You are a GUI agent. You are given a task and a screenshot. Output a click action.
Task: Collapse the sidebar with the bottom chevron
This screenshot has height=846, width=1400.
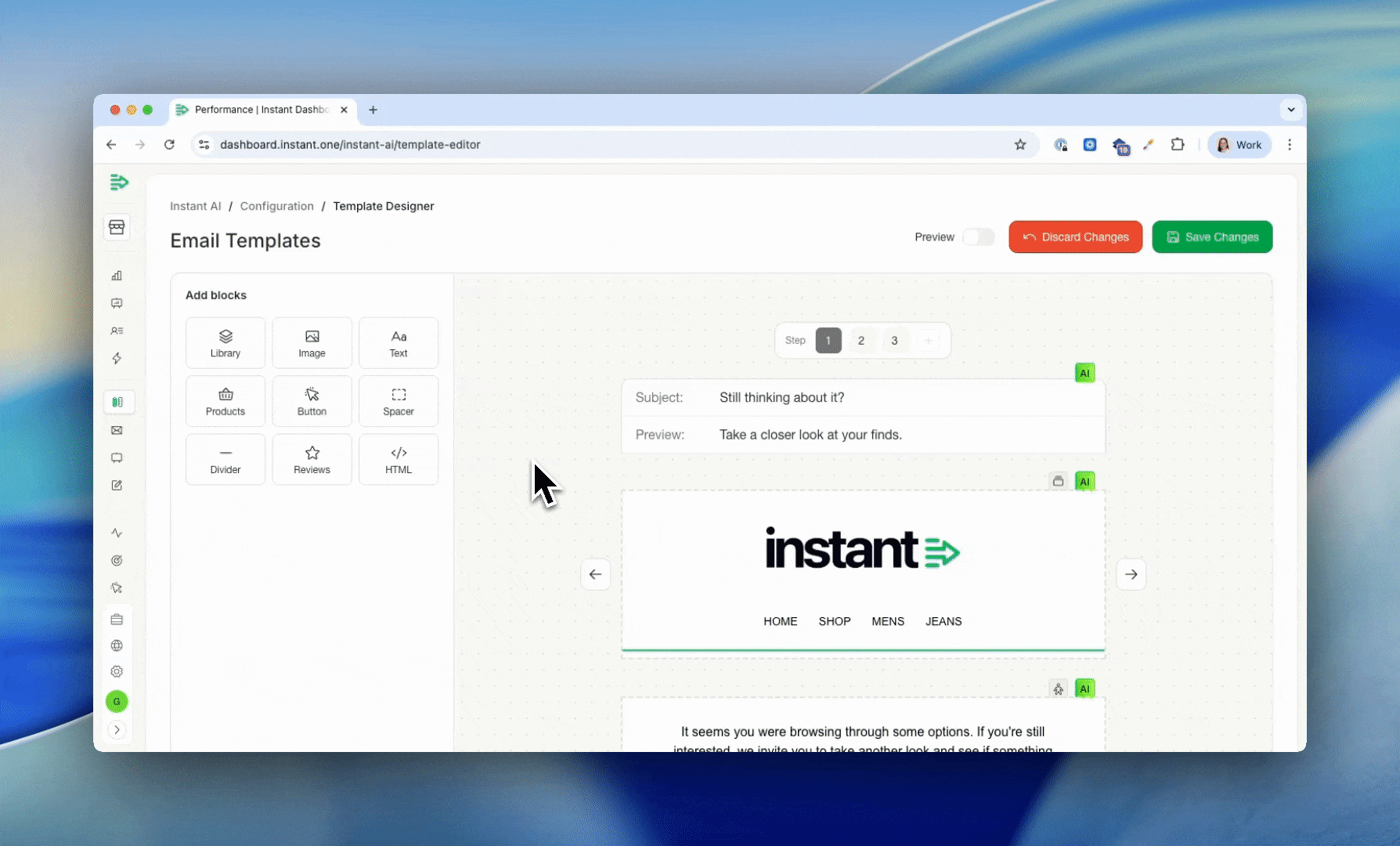117,729
